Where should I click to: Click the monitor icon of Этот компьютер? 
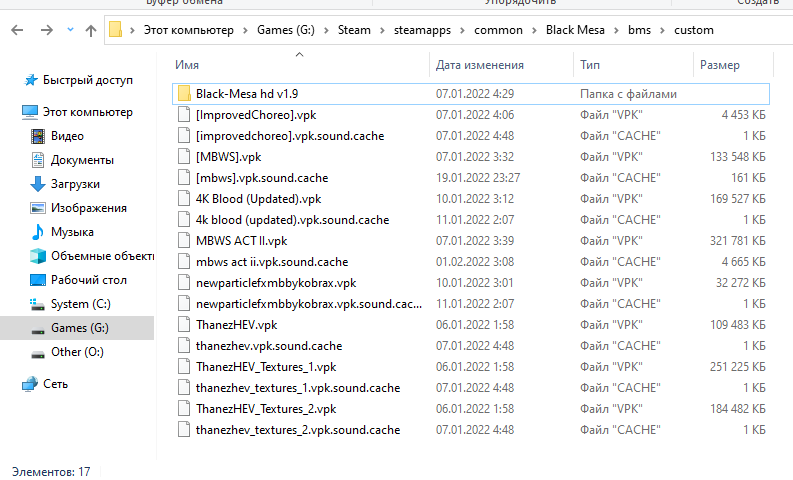[x=30, y=112]
